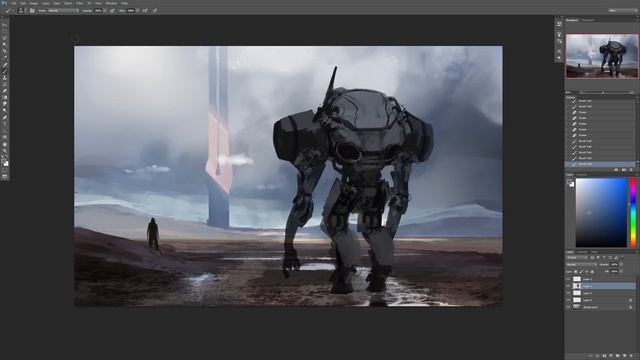The height and width of the screenshot is (360, 640).
Task: Hide the selected layer via its eye icon
Action: 569,286
